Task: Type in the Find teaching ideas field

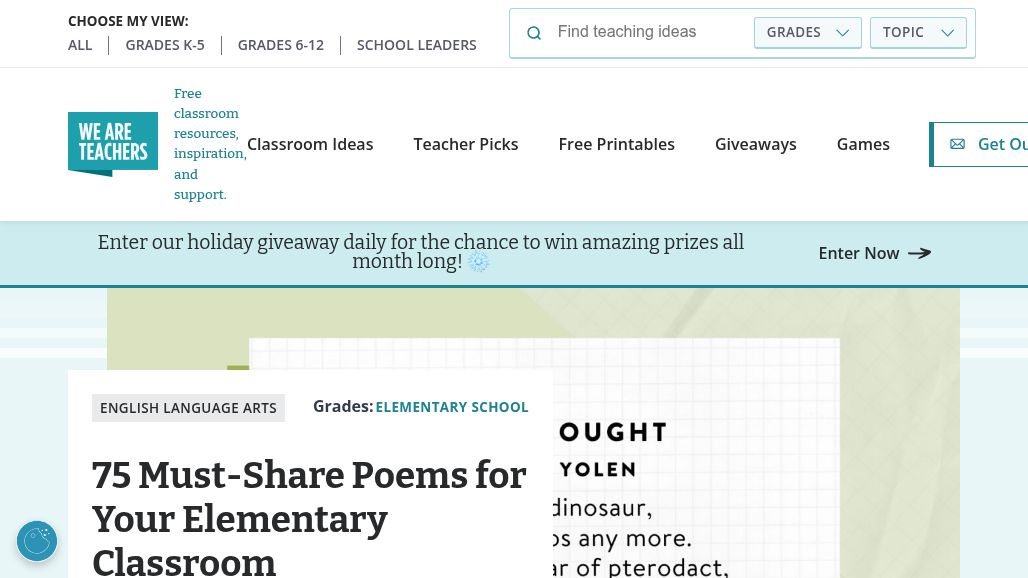Action: (x=648, y=32)
